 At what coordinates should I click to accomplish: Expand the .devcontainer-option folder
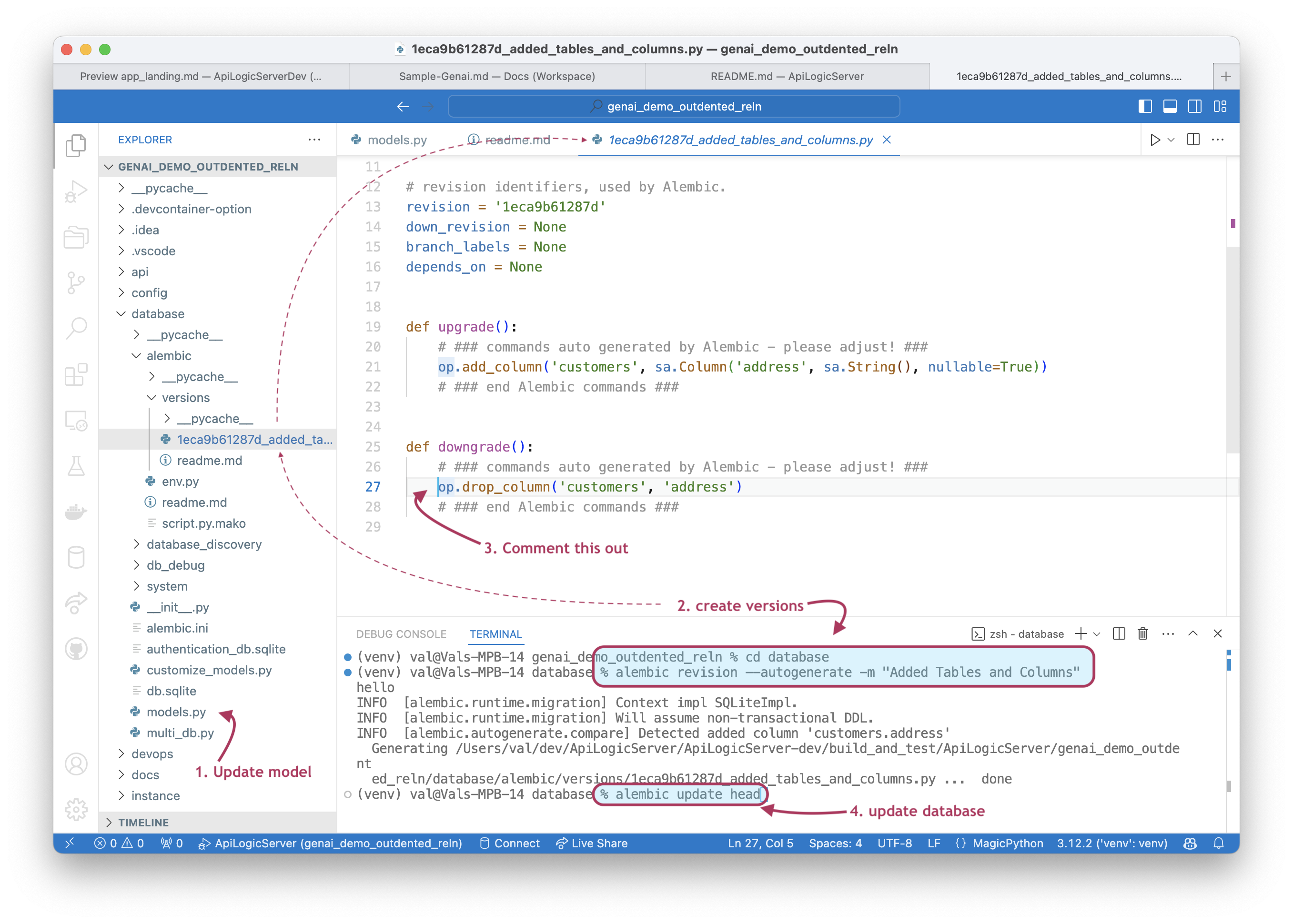point(217,209)
